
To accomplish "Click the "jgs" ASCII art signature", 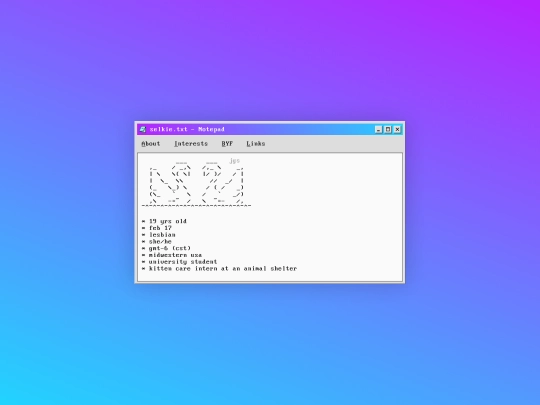I will [235, 161].
